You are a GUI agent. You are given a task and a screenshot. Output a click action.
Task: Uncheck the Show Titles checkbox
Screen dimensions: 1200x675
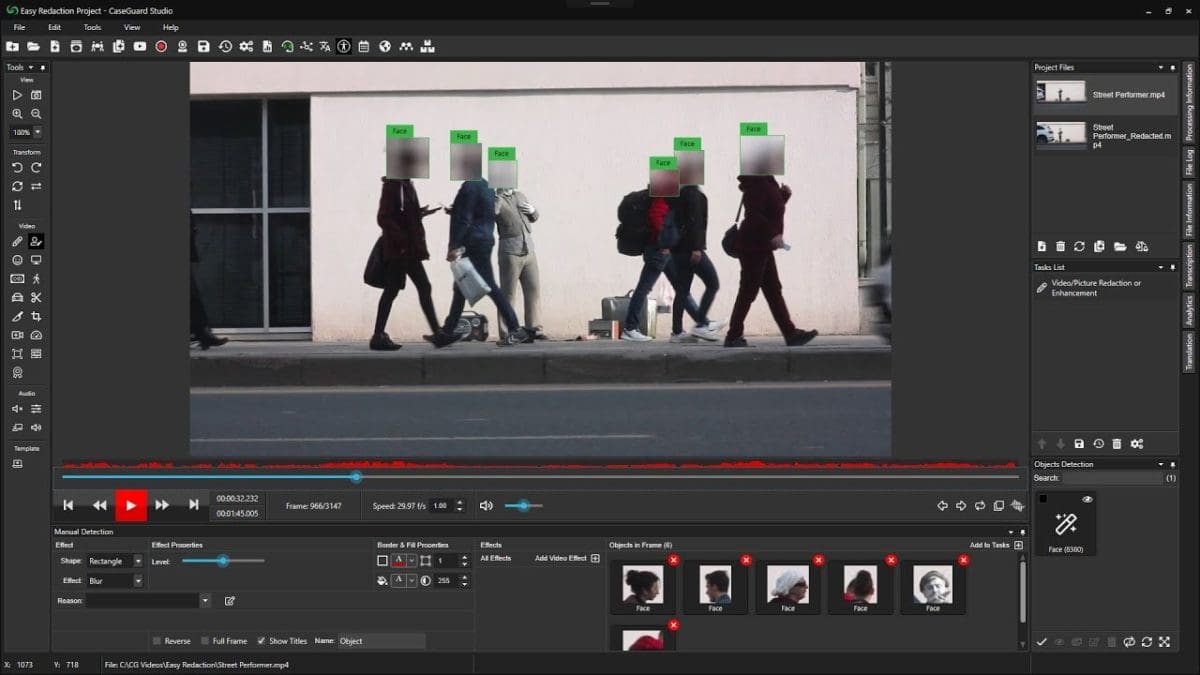(261, 641)
